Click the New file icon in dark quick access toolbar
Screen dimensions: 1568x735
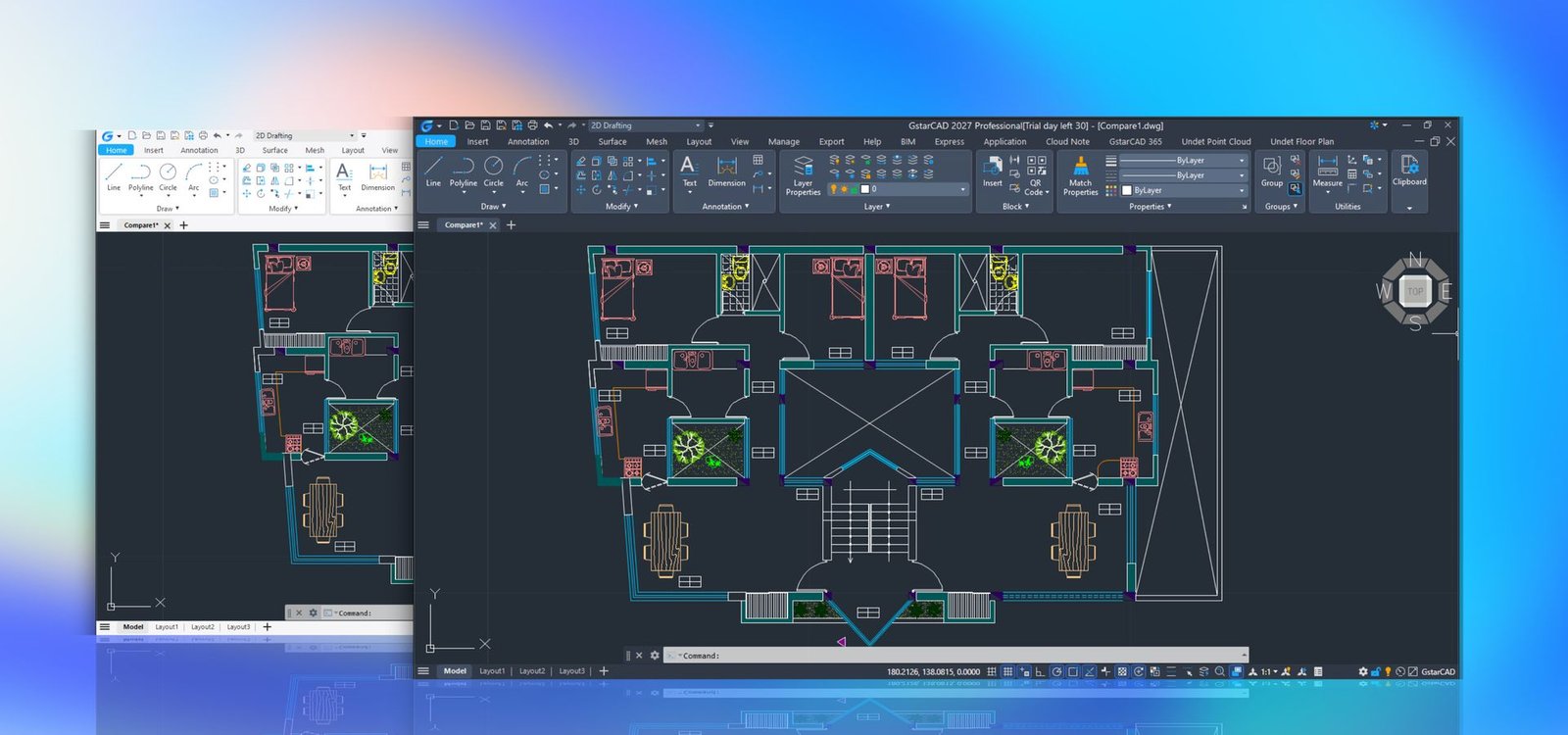[454, 125]
